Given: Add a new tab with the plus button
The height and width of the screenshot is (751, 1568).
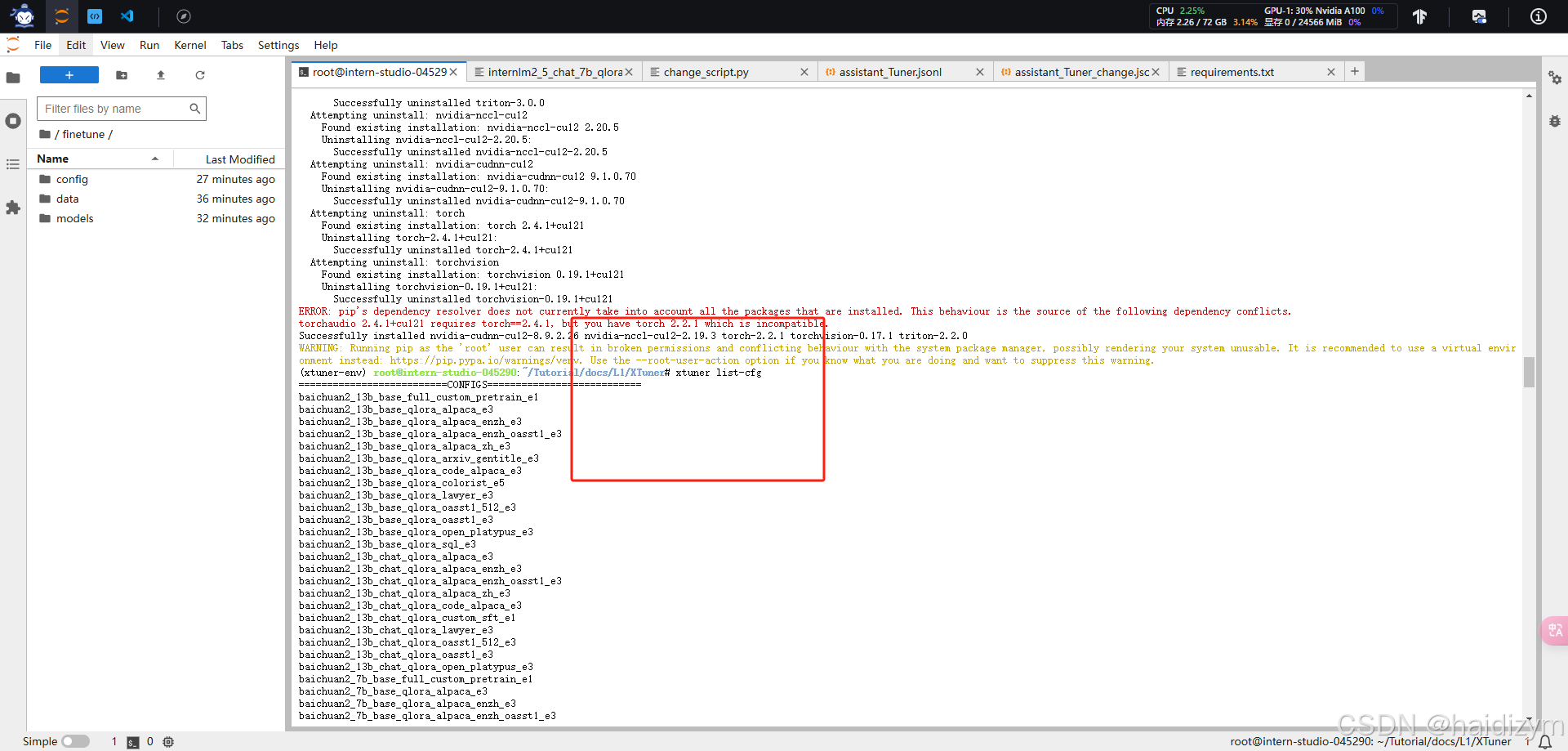Looking at the screenshot, I should pos(1355,71).
